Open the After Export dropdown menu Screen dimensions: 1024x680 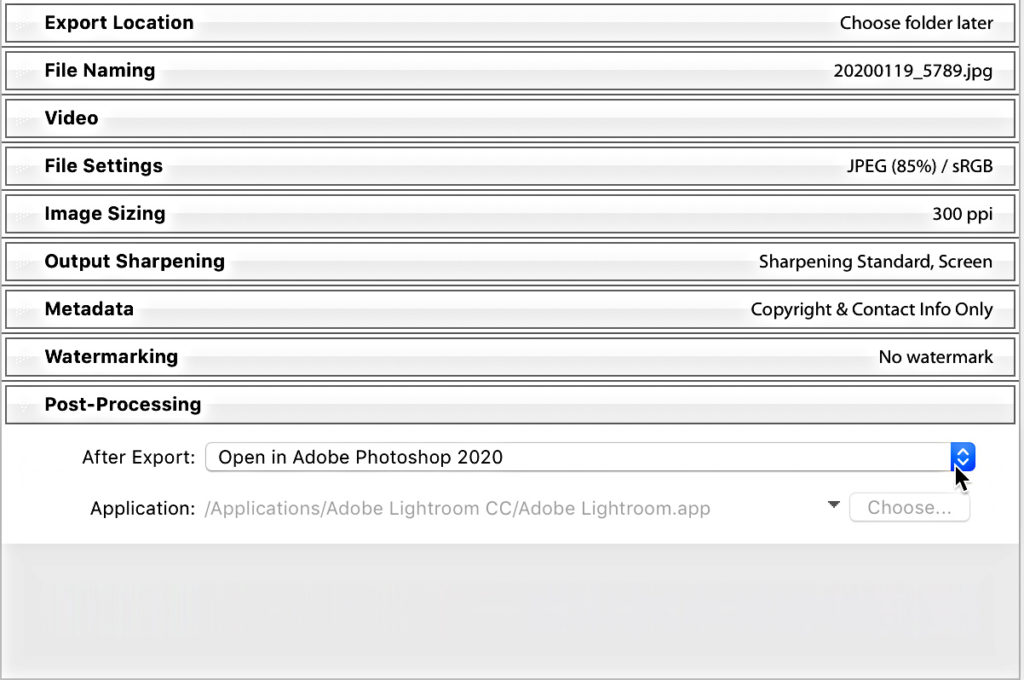pyautogui.click(x=590, y=457)
